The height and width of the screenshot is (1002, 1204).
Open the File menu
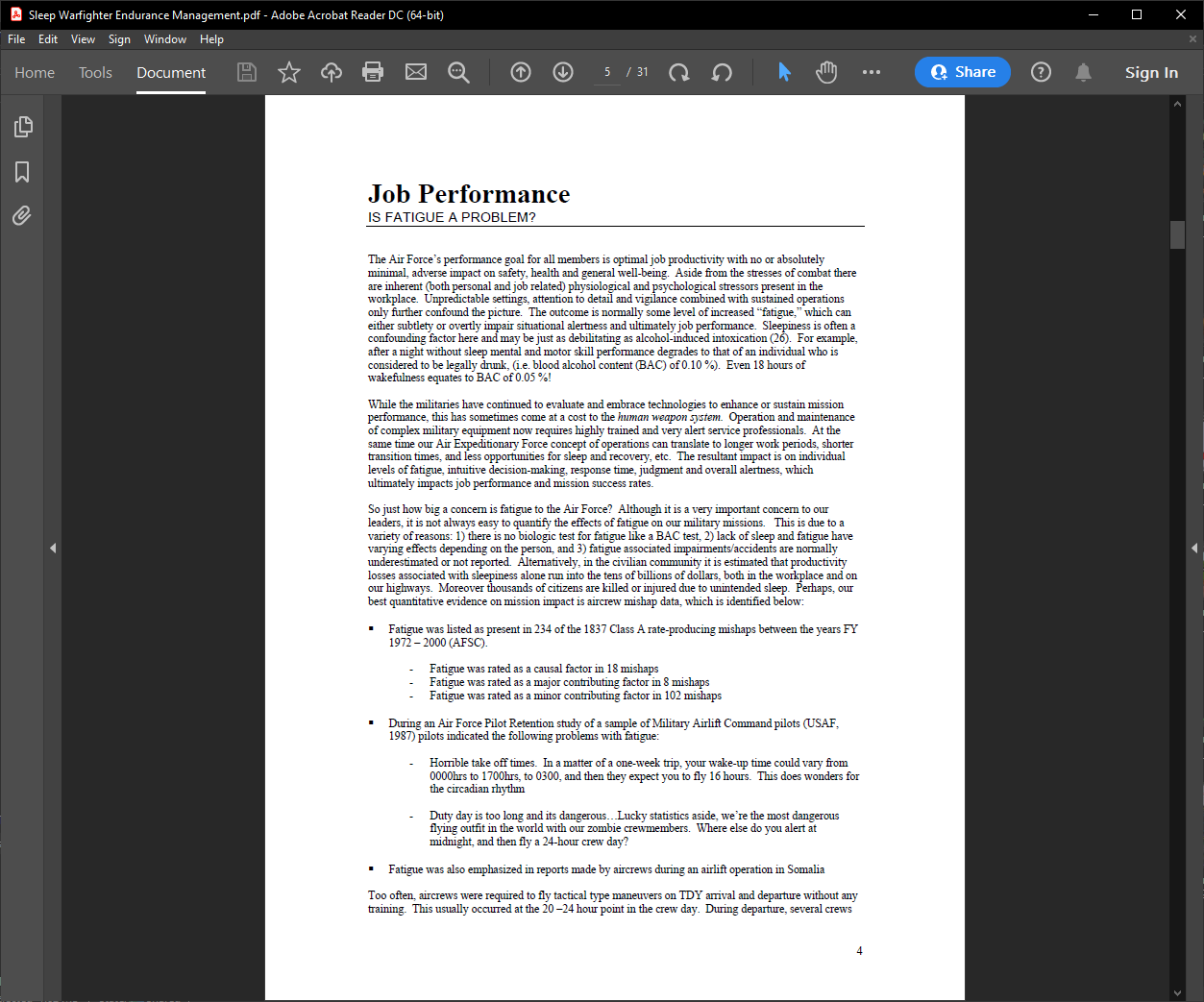(16, 39)
